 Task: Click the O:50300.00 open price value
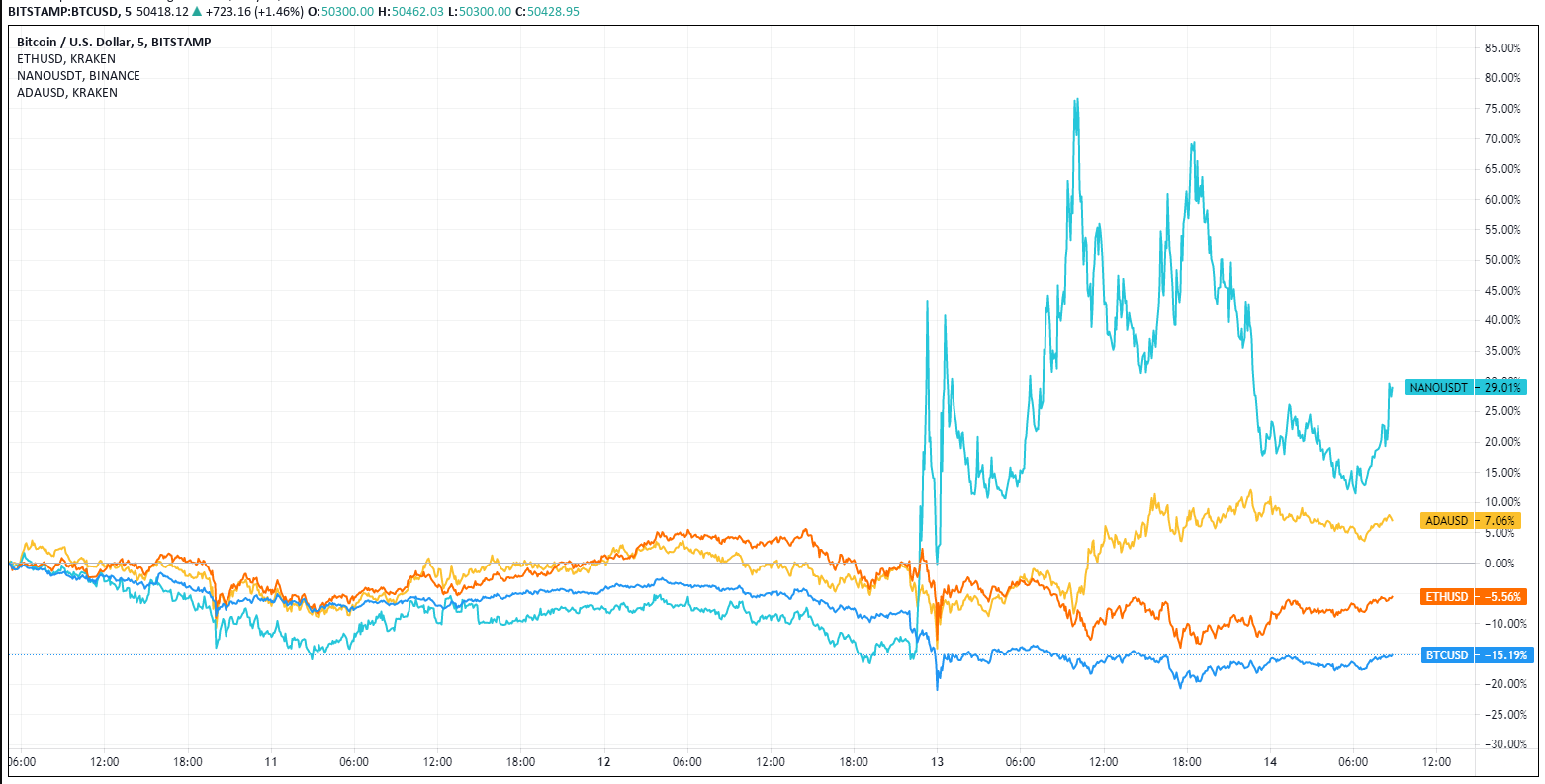339,11
